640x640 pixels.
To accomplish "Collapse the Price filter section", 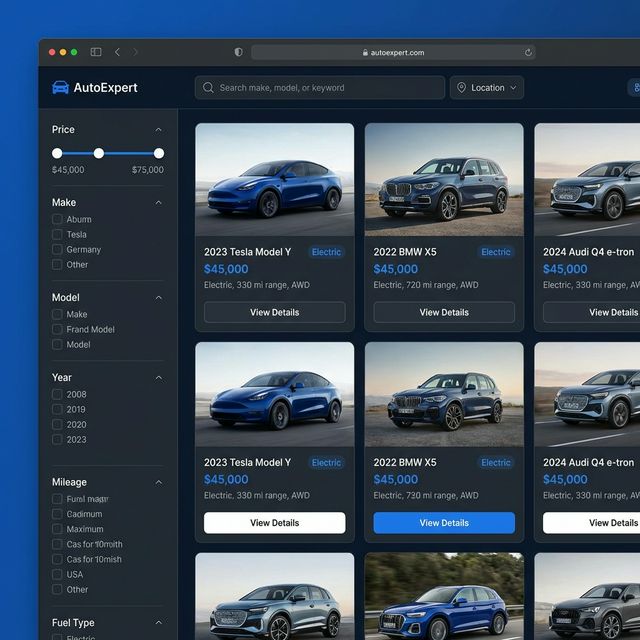I will click(158, 130).
